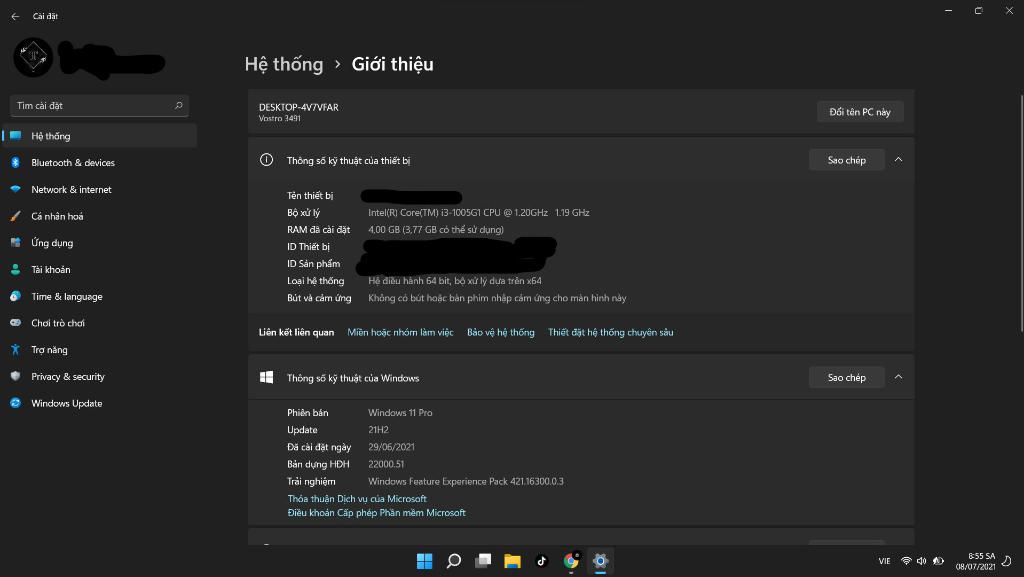Open "Điều khoản Cấp phép Phần mềm Microsoft" link
The image size is (1024, 577).
click(x=377, y=513)
